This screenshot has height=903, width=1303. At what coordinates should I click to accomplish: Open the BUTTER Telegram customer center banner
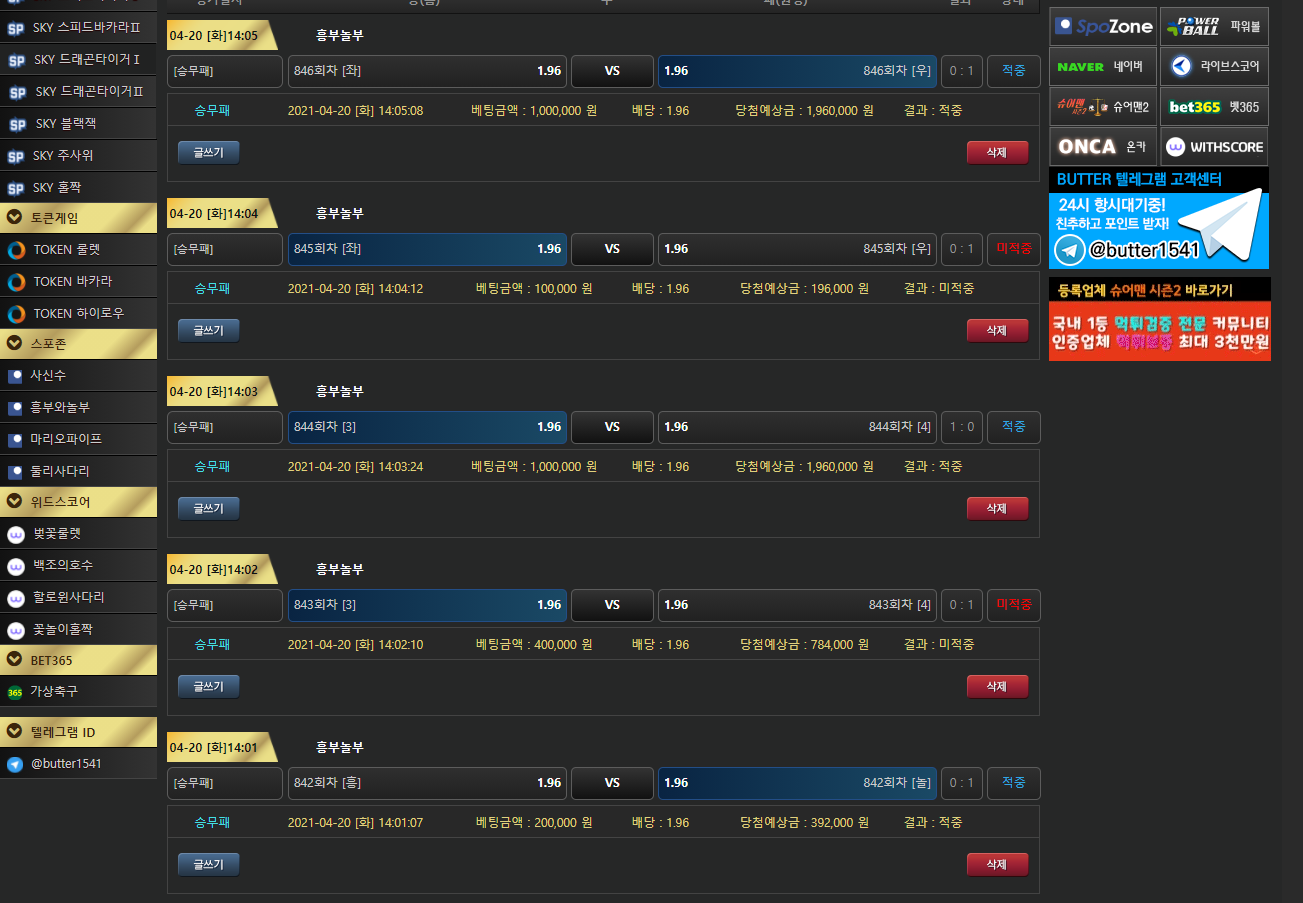pos(1159,219)
